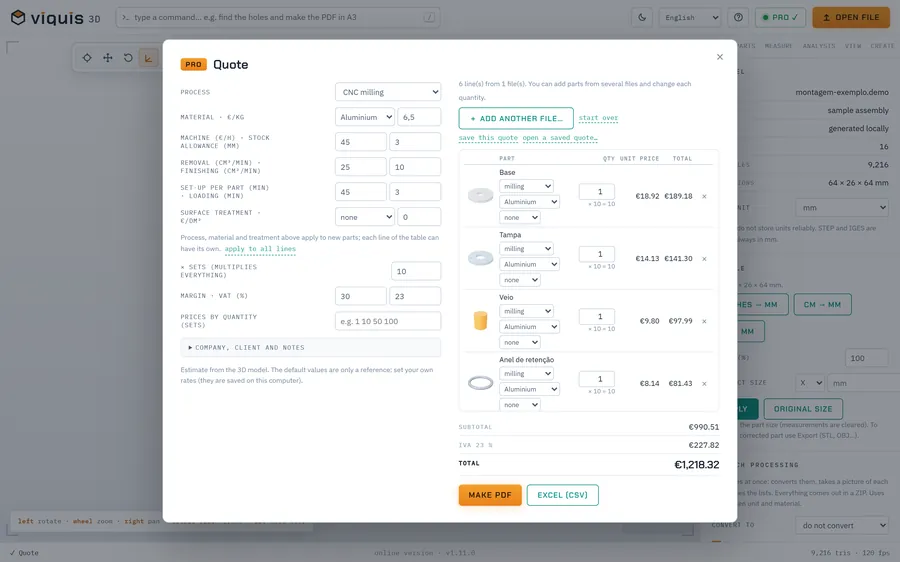Click the Open File button
Screen dimensions: 900x562
tap(851, 17)
